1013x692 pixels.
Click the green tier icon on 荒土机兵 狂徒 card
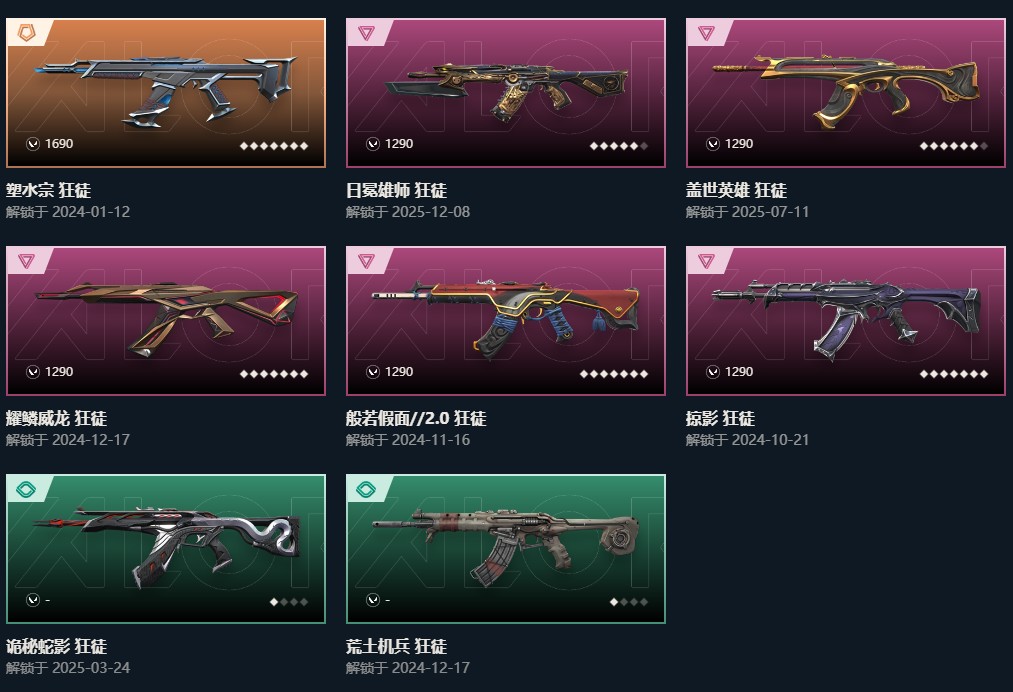click(x=366, y=489)
